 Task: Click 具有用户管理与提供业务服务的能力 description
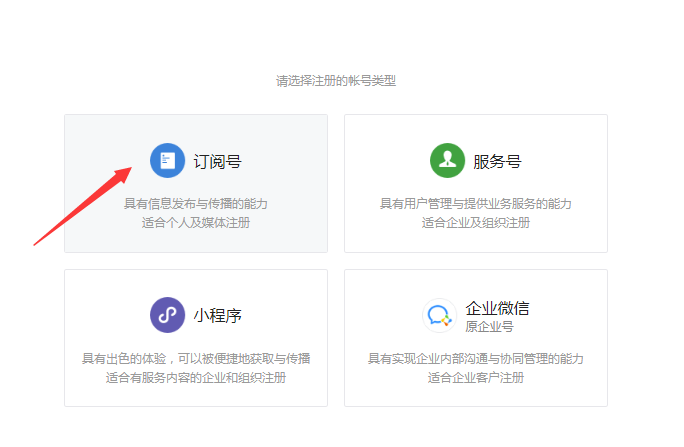tap(475, 204)
